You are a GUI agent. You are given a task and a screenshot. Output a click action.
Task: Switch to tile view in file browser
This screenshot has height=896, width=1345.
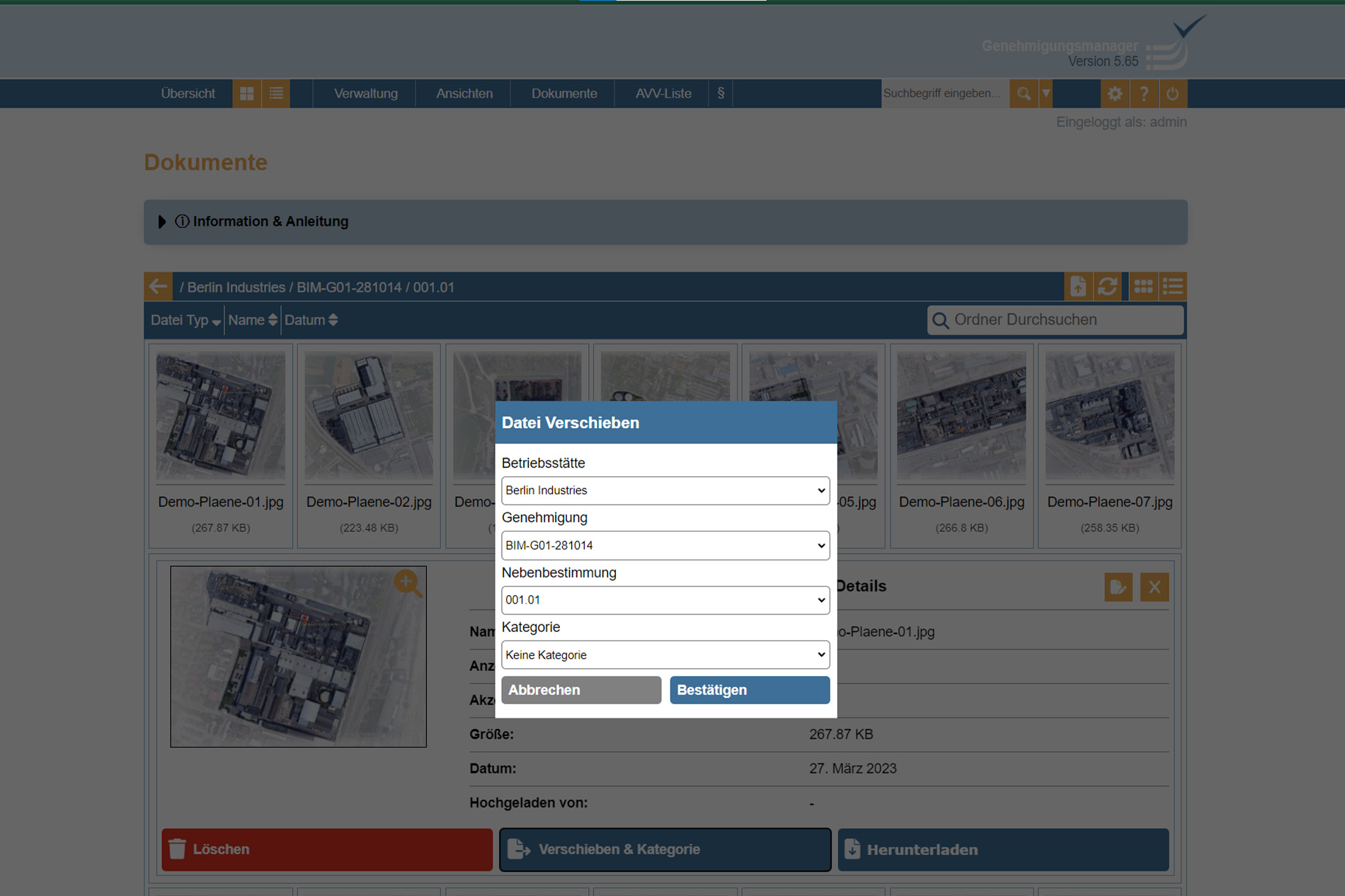click(1143, 287)
